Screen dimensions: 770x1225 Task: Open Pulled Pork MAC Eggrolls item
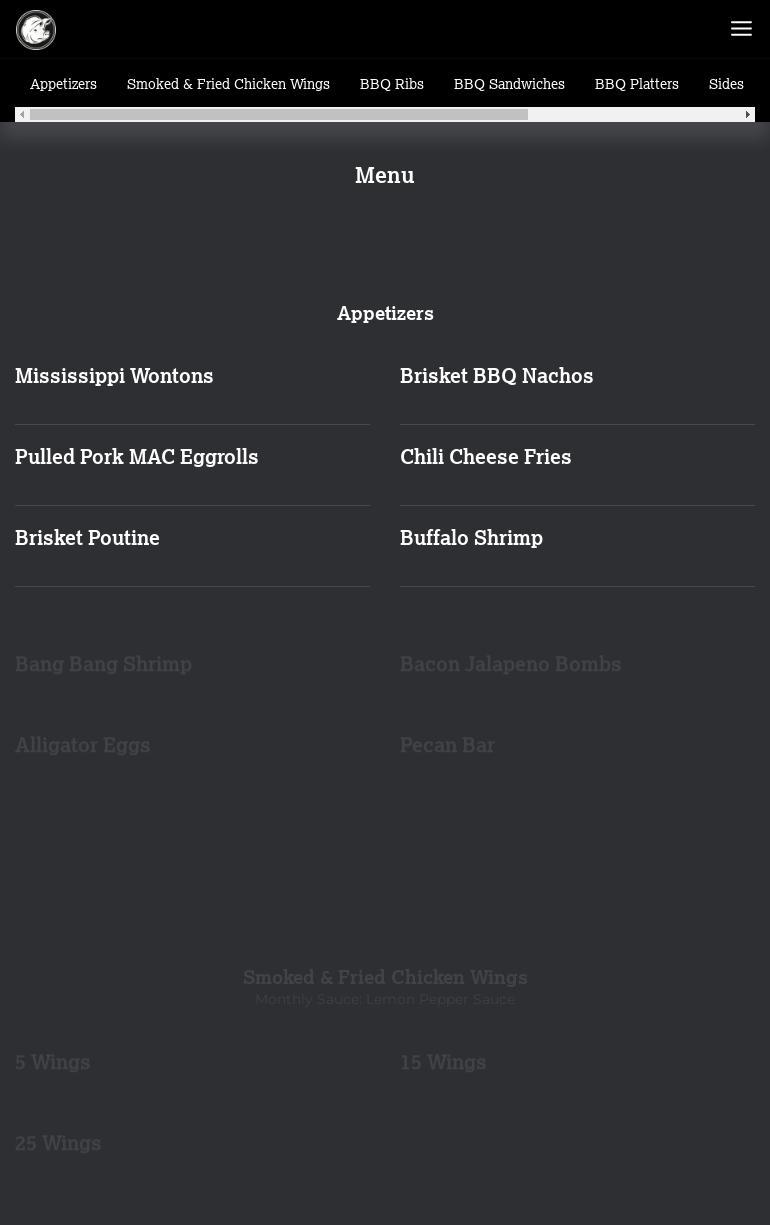click(x=136, y=457)
